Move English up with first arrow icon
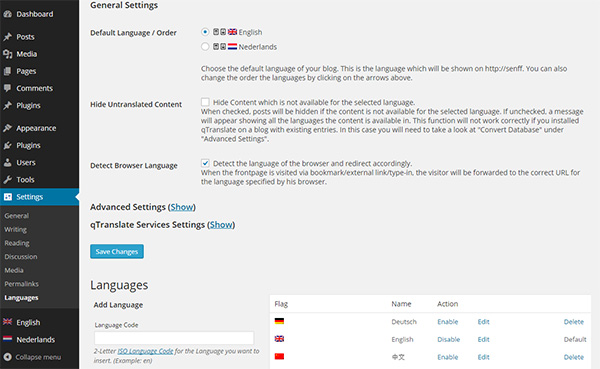This screenshot has width=600, height=369. [x=216, y=32]
